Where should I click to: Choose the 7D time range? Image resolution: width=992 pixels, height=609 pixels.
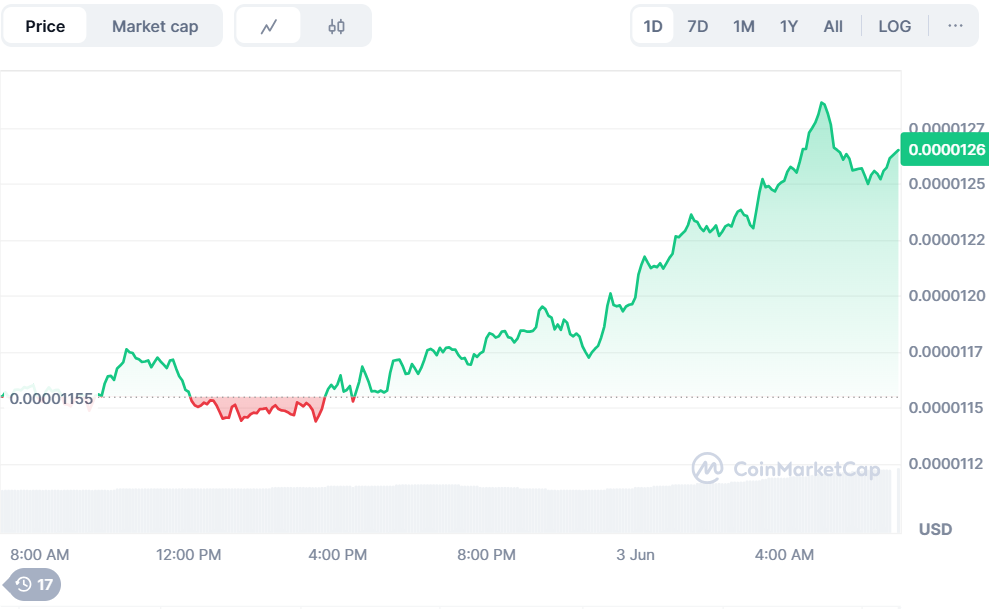tap(698, 26)
